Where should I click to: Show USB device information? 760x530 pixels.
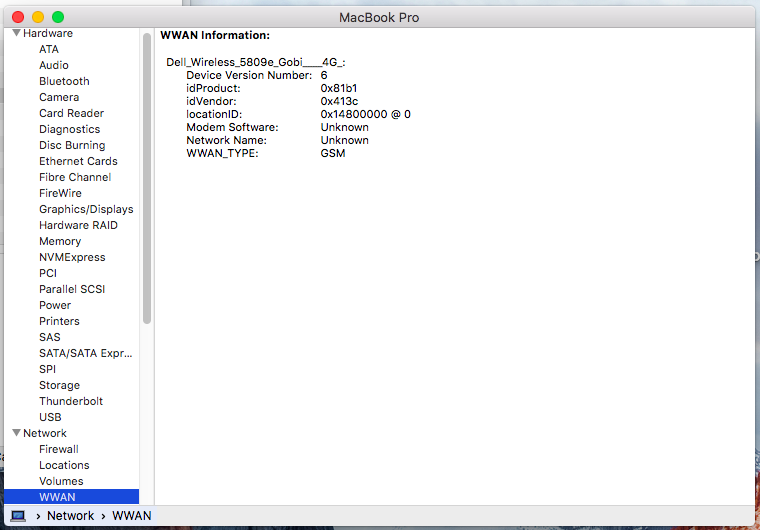click(50, 417)
